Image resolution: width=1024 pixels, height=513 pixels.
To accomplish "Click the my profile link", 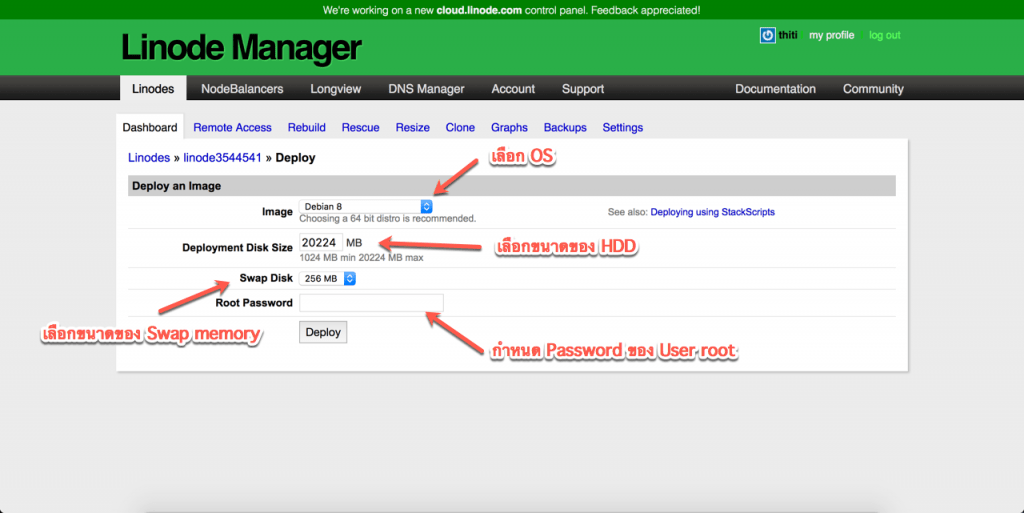I will [831, 35].
